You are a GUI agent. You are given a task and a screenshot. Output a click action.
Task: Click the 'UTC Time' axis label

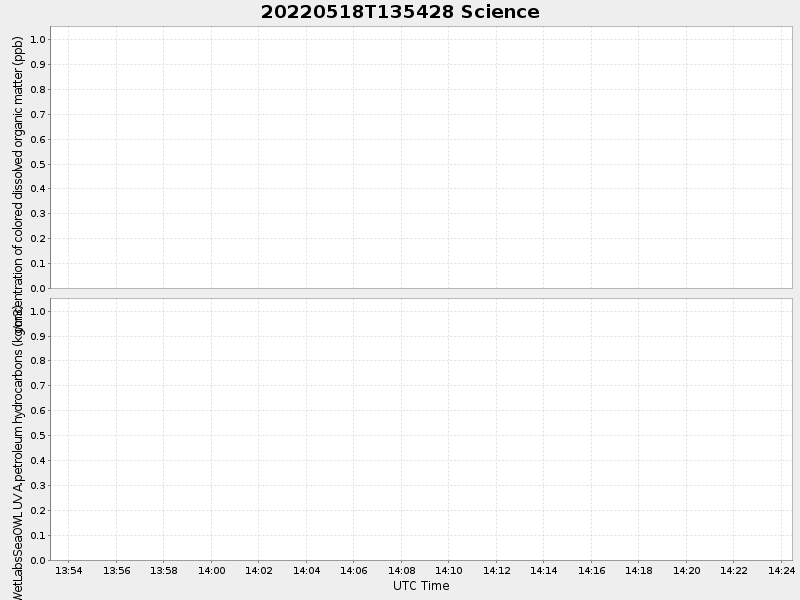421,586
